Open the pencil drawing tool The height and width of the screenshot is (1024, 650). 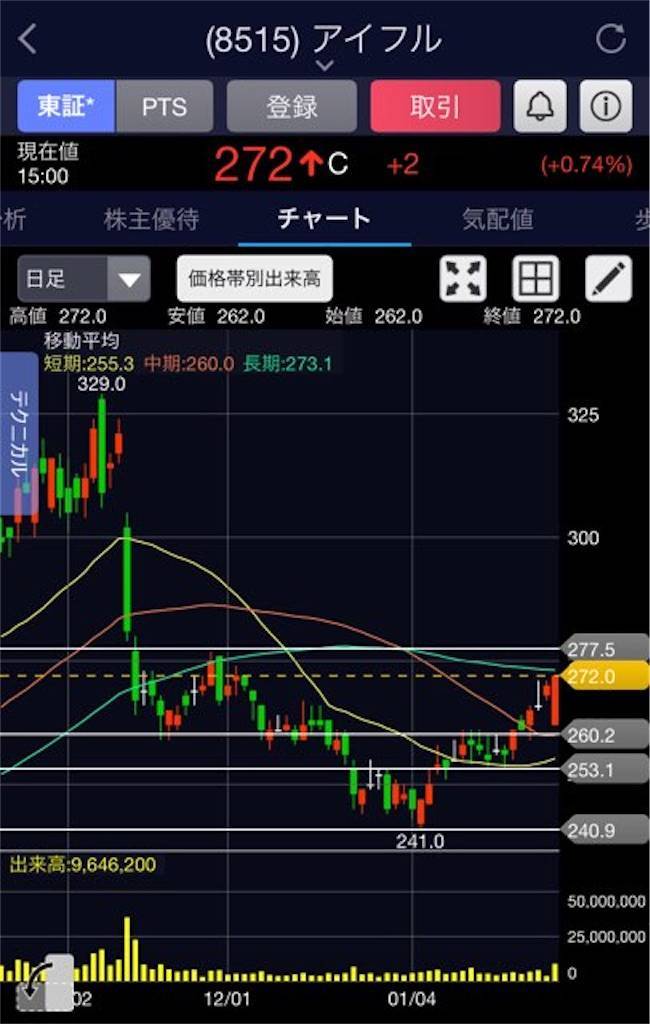[608, 279]
